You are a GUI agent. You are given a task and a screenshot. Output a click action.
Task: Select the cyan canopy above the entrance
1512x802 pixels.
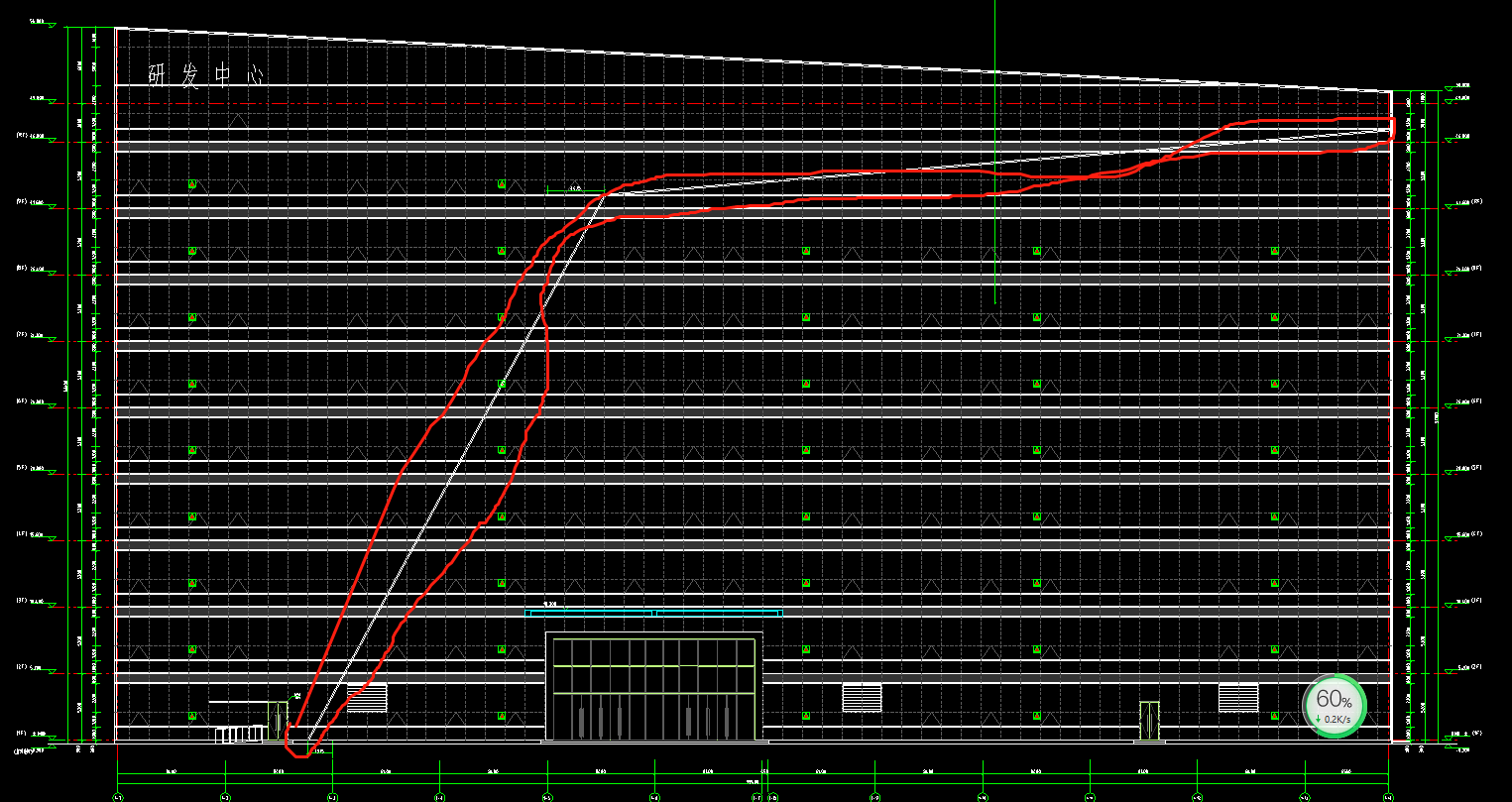(653, 613)
